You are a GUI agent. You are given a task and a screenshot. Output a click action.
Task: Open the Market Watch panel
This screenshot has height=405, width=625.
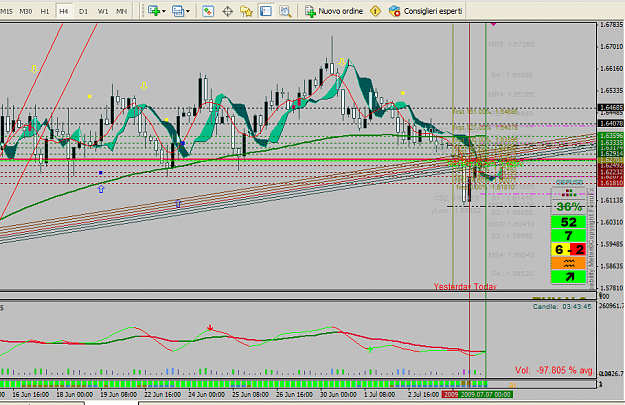coord(208,11)
